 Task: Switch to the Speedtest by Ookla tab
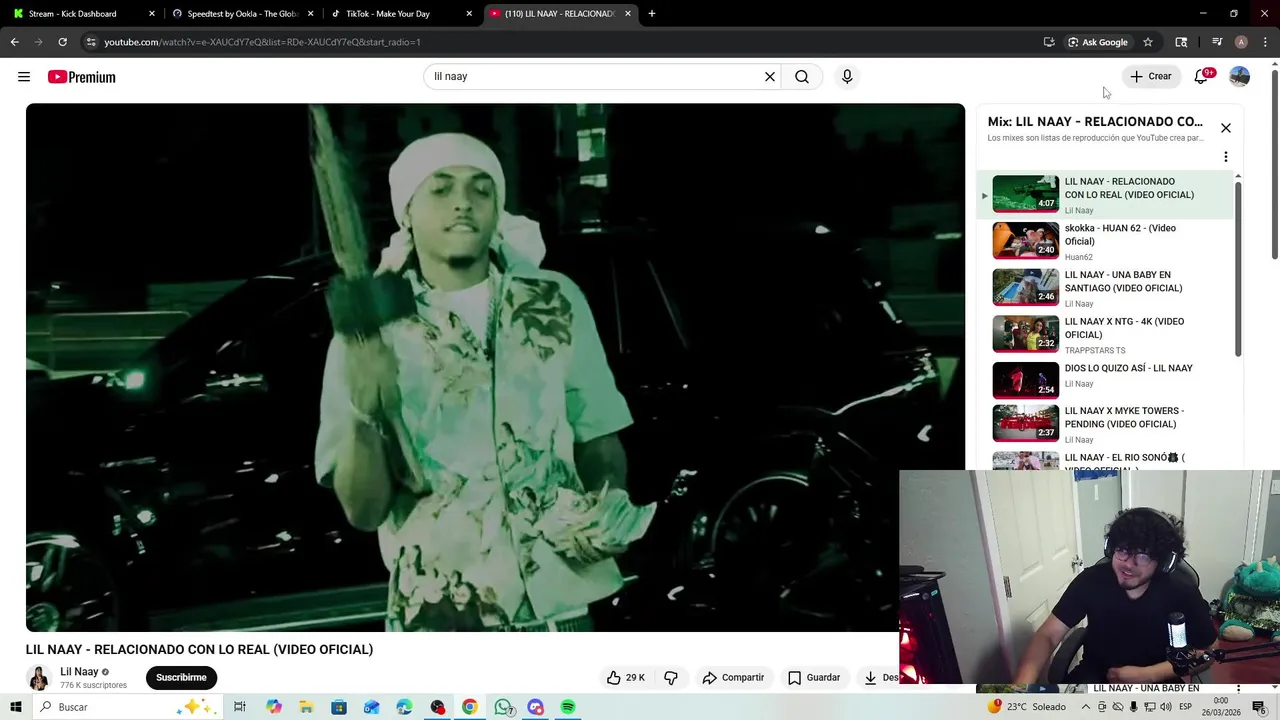point(243,14)
